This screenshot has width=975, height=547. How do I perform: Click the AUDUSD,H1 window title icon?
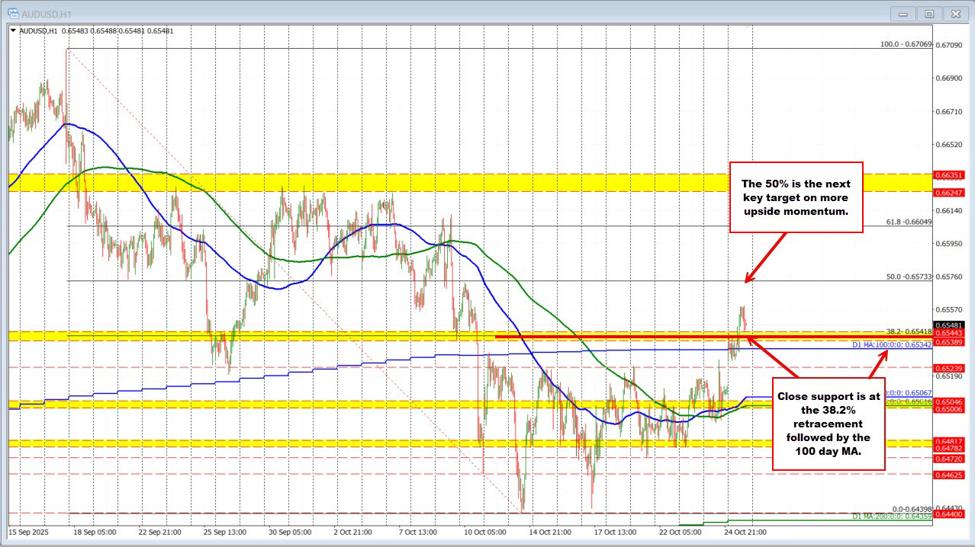[x=13, y=13]
